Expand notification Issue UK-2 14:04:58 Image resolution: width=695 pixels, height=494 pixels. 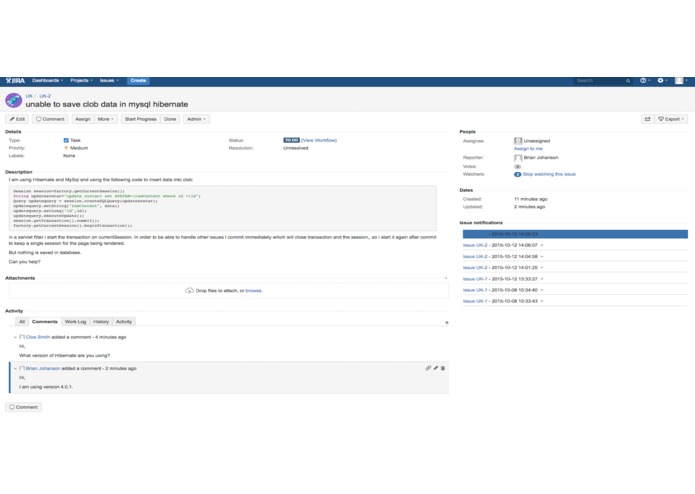(x=542, y=257)
